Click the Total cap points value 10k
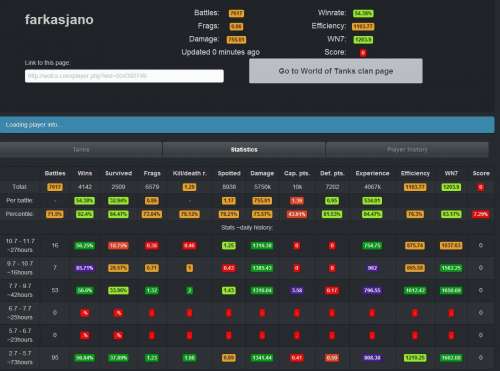The width and height of the screenshot is (500, 371). point(297,187)
